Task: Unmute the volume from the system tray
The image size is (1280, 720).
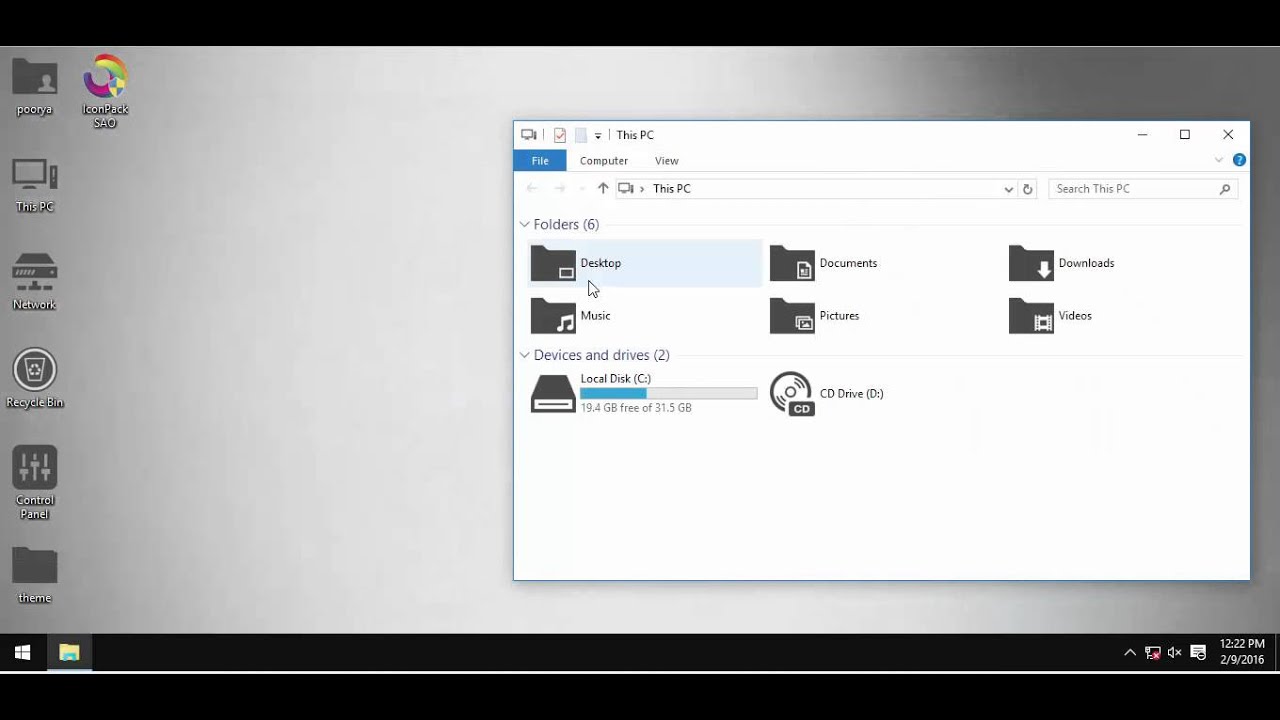Action: (1173, 652)
